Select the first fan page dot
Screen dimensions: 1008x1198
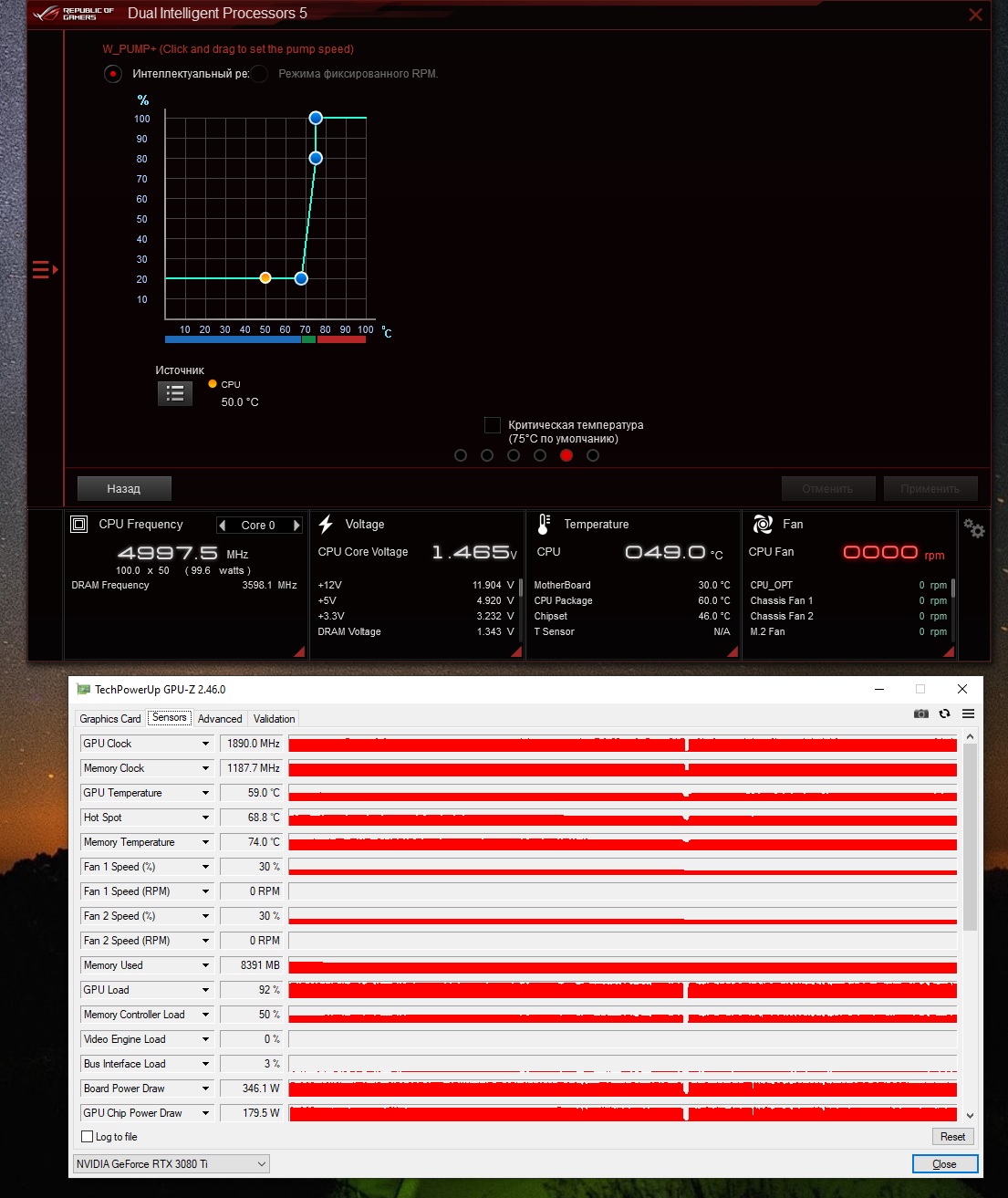tap(461, 455)
